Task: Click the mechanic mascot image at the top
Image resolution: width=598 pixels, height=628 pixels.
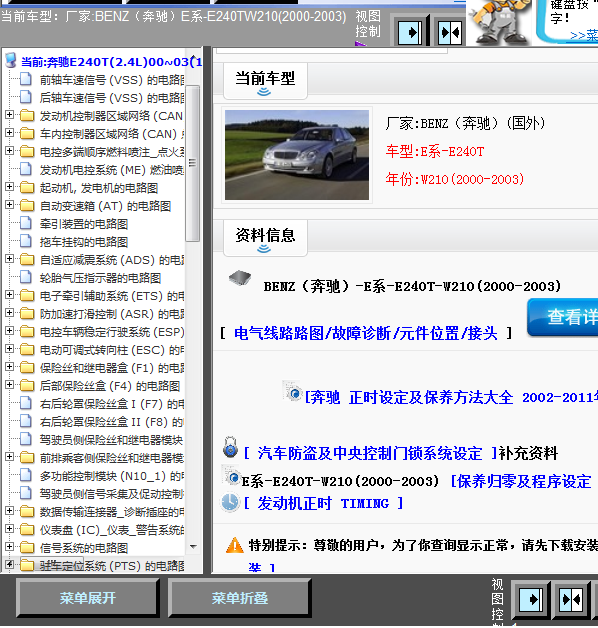Action: pos(499,22)
